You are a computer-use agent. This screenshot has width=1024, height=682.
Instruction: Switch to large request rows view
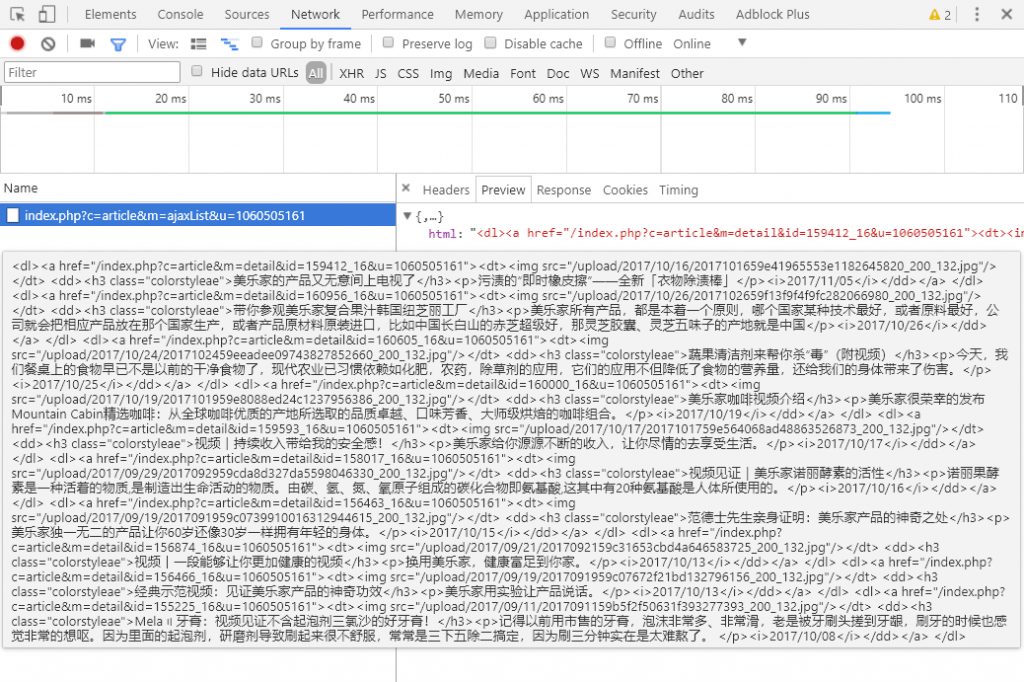coord(198,44)
